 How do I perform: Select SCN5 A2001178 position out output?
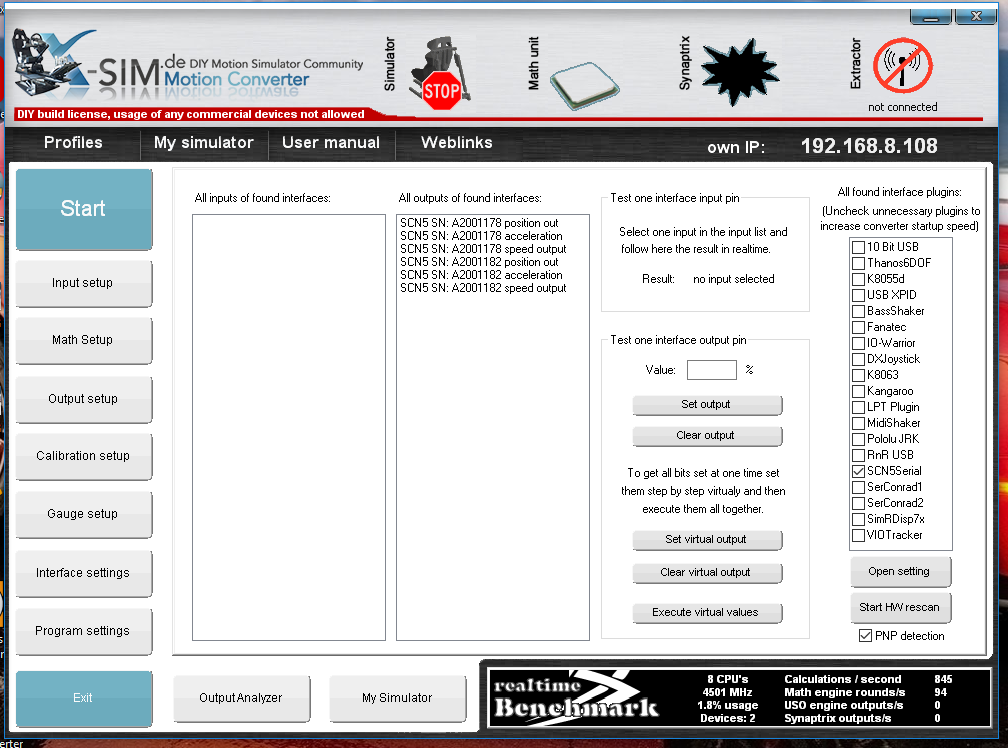(479, 223)
